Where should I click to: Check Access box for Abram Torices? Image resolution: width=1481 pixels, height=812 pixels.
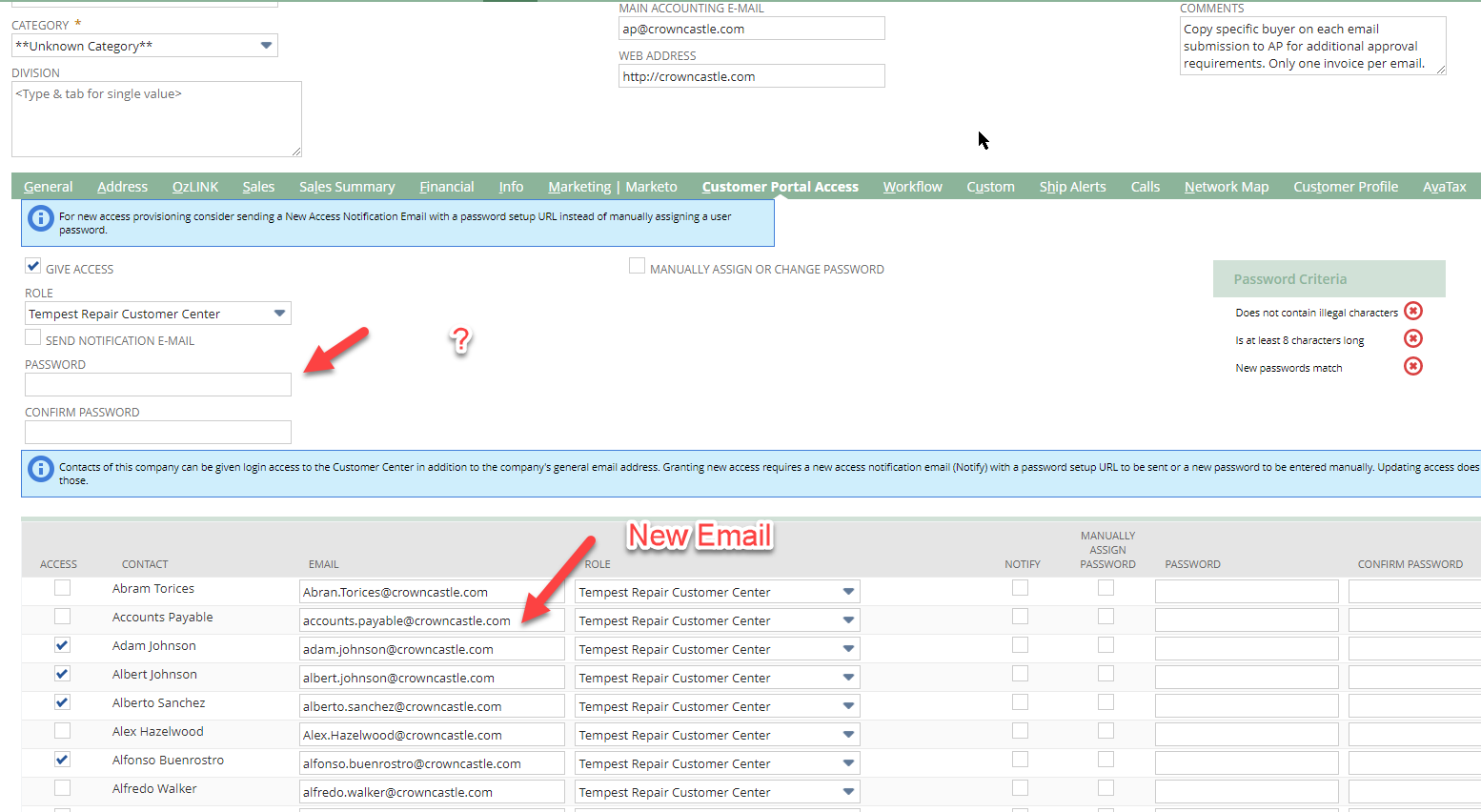click(63, 588)
